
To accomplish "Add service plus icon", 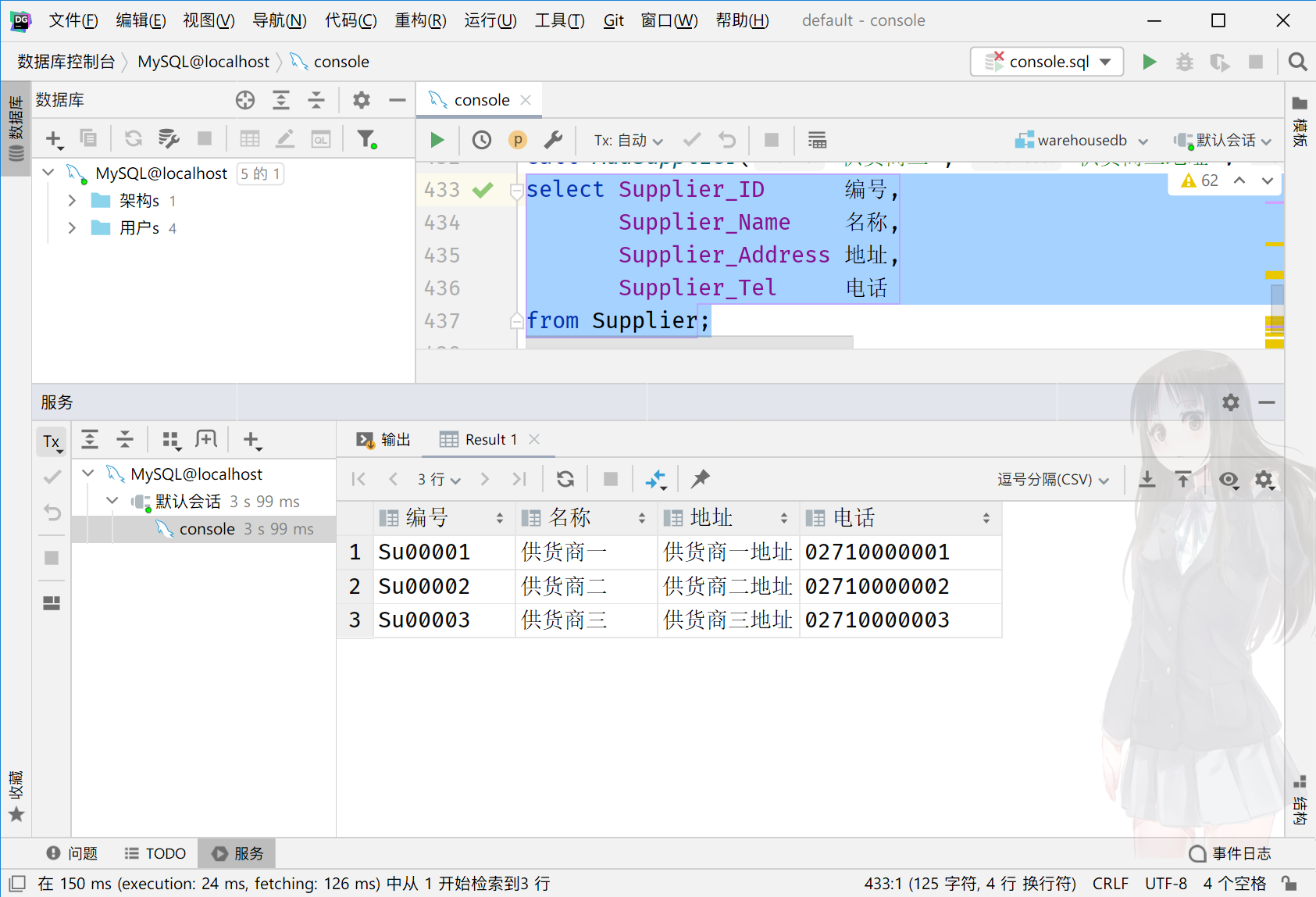I will point(251,441).
